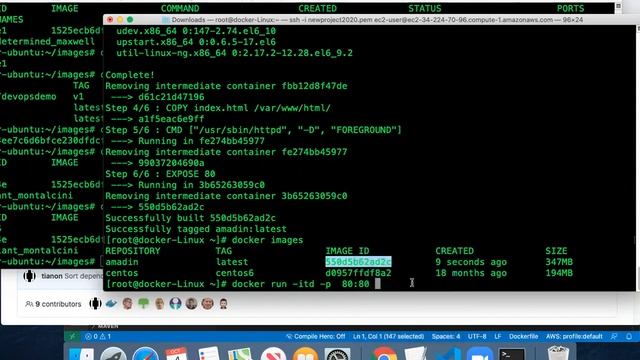The height and width of the screenshot is (360, 640).
Task: Click the scroll indicator at background terminal top-right
Action: pyautogui.click(x=618, y=6)
